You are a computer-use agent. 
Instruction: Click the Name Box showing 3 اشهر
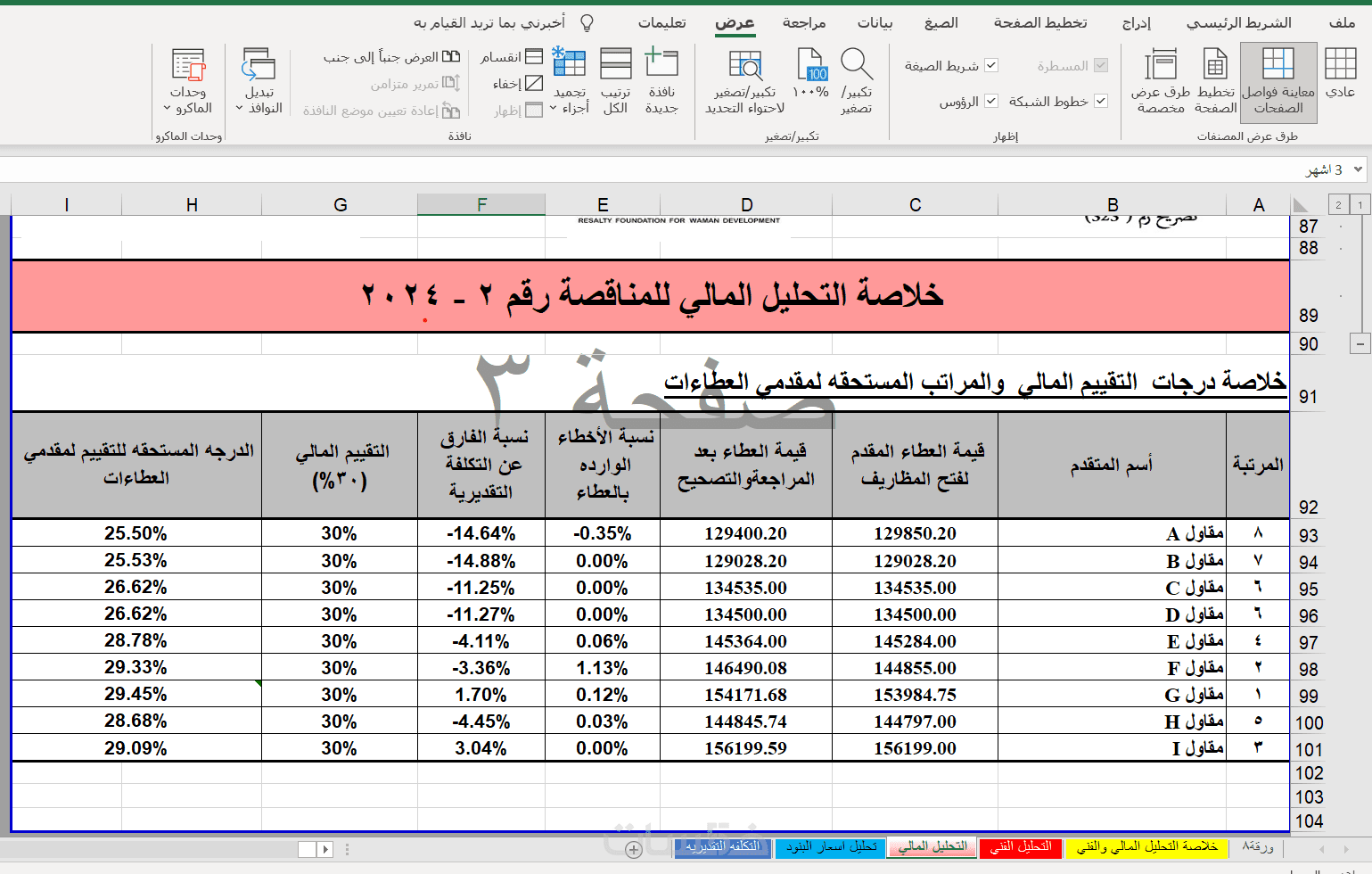point(1325,169)
